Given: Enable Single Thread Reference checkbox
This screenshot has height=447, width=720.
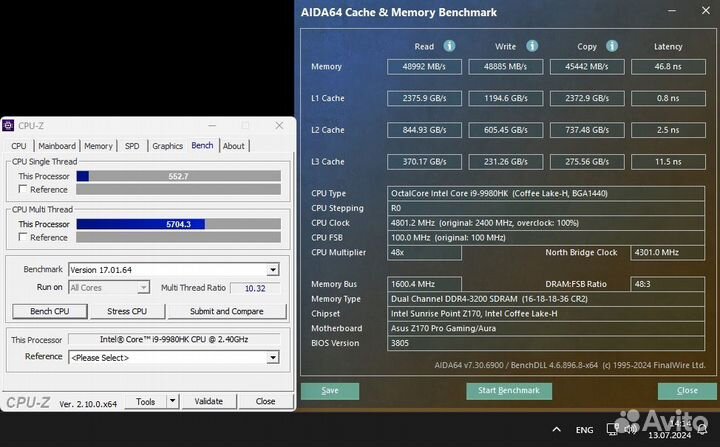Looking at the screenshot, I should point(22,189).
